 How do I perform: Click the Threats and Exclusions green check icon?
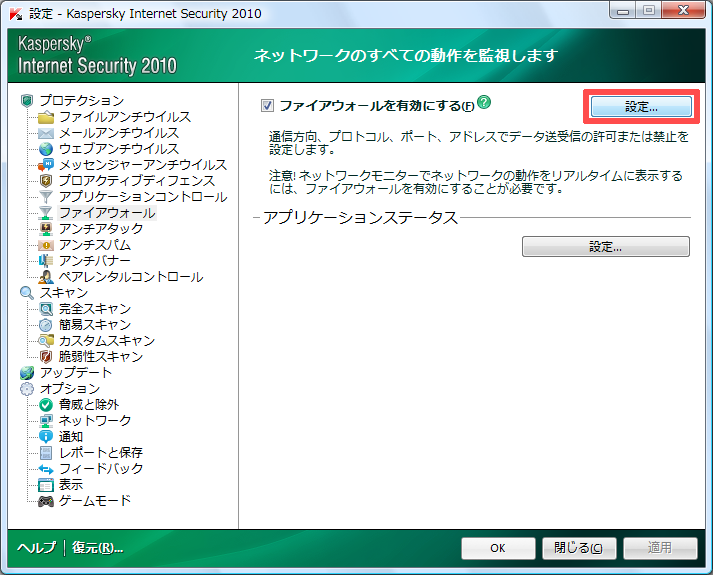46,405
